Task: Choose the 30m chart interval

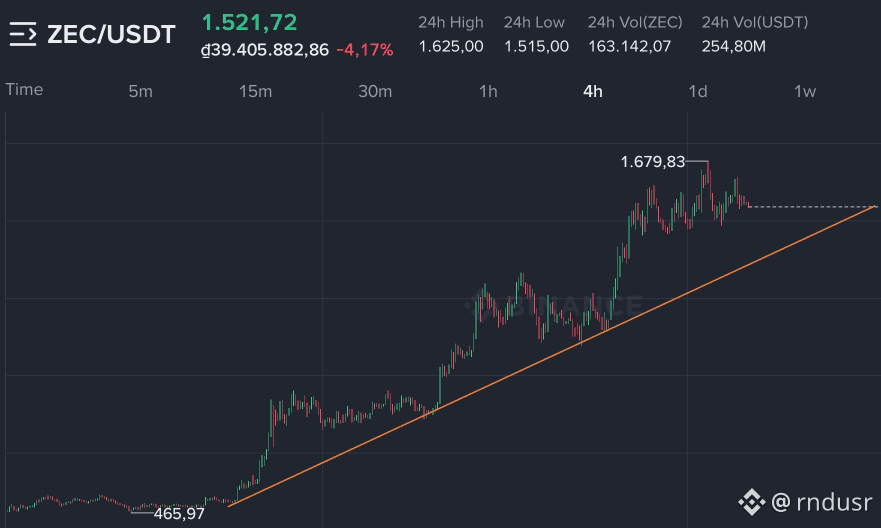Action: [x=375, y=91]
